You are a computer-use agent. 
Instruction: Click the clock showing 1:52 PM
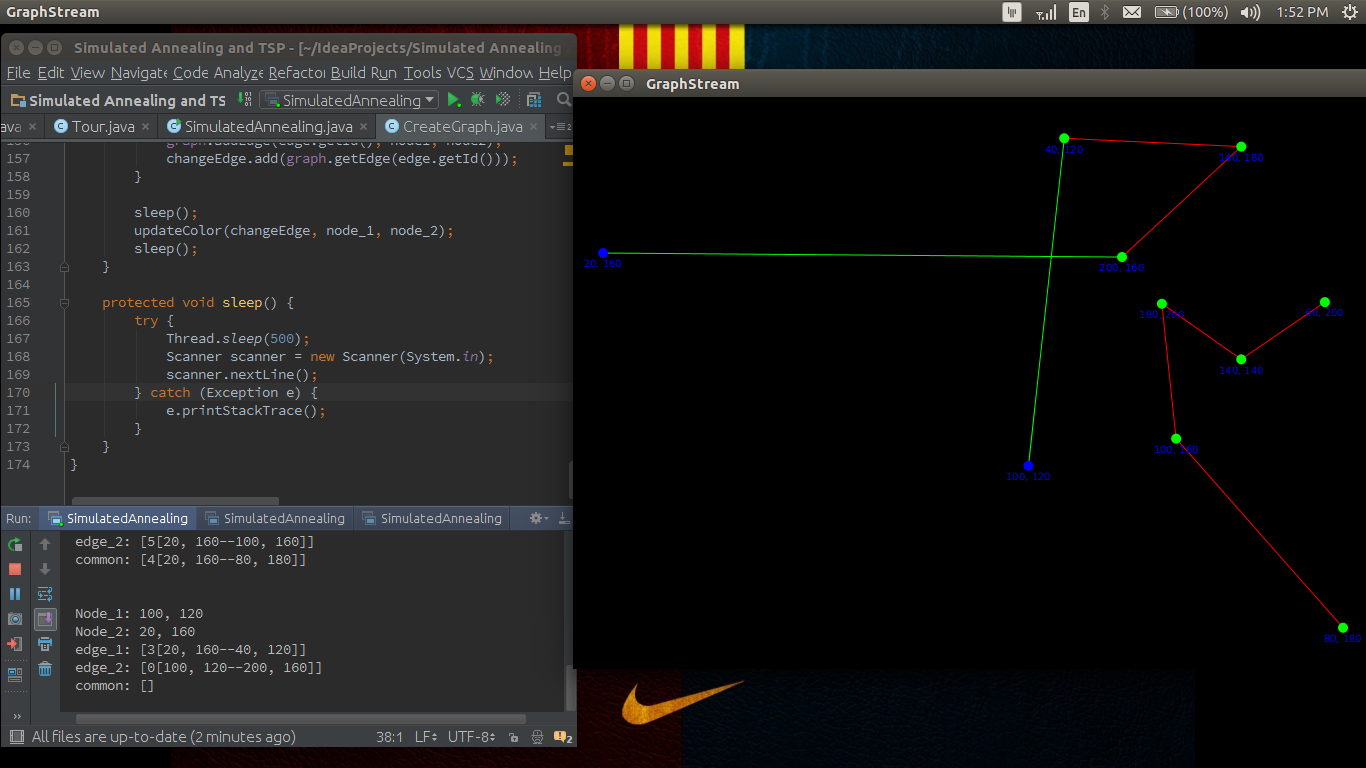(x=1302, y=12)
